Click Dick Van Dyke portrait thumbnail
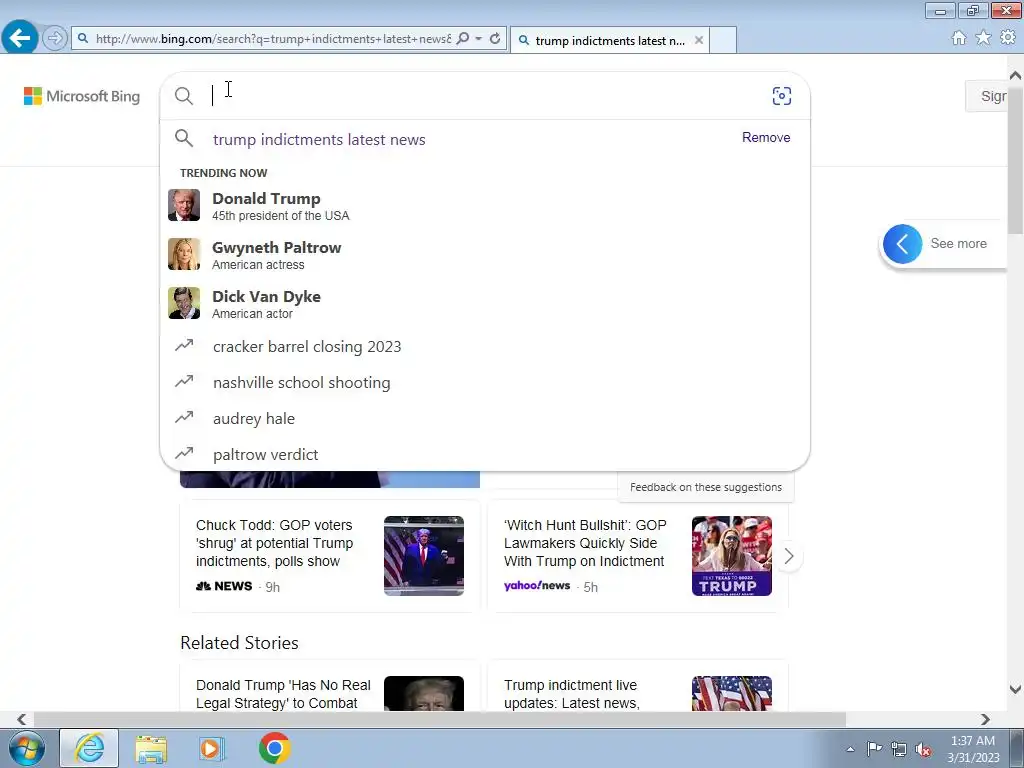 pos(184,303)
